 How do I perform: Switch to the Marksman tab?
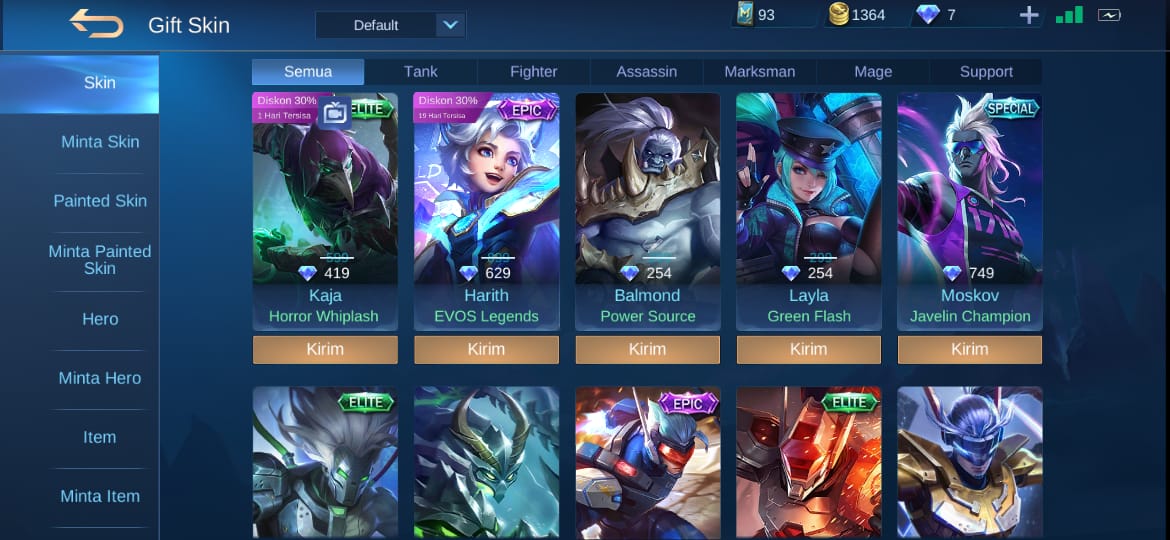[760, 72]
